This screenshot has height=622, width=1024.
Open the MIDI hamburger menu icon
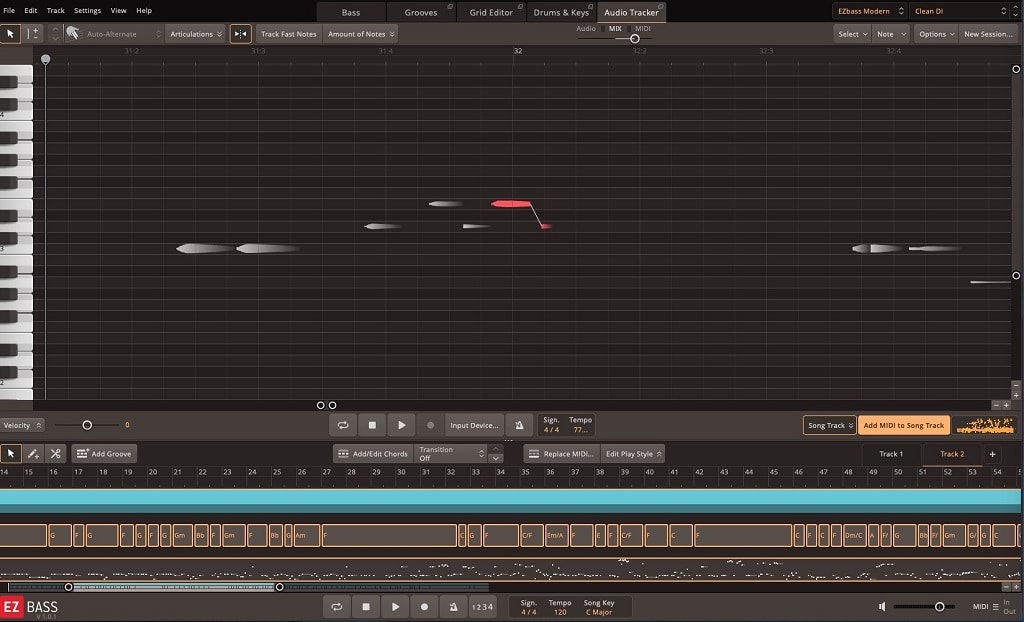996,607
